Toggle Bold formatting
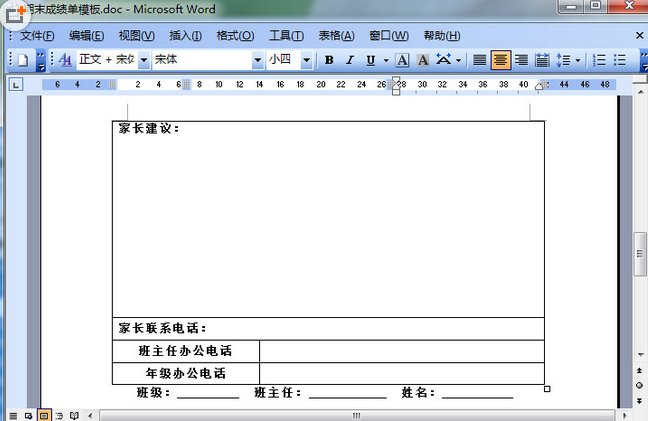The image size is (648, 421). (x=329, y=60)
